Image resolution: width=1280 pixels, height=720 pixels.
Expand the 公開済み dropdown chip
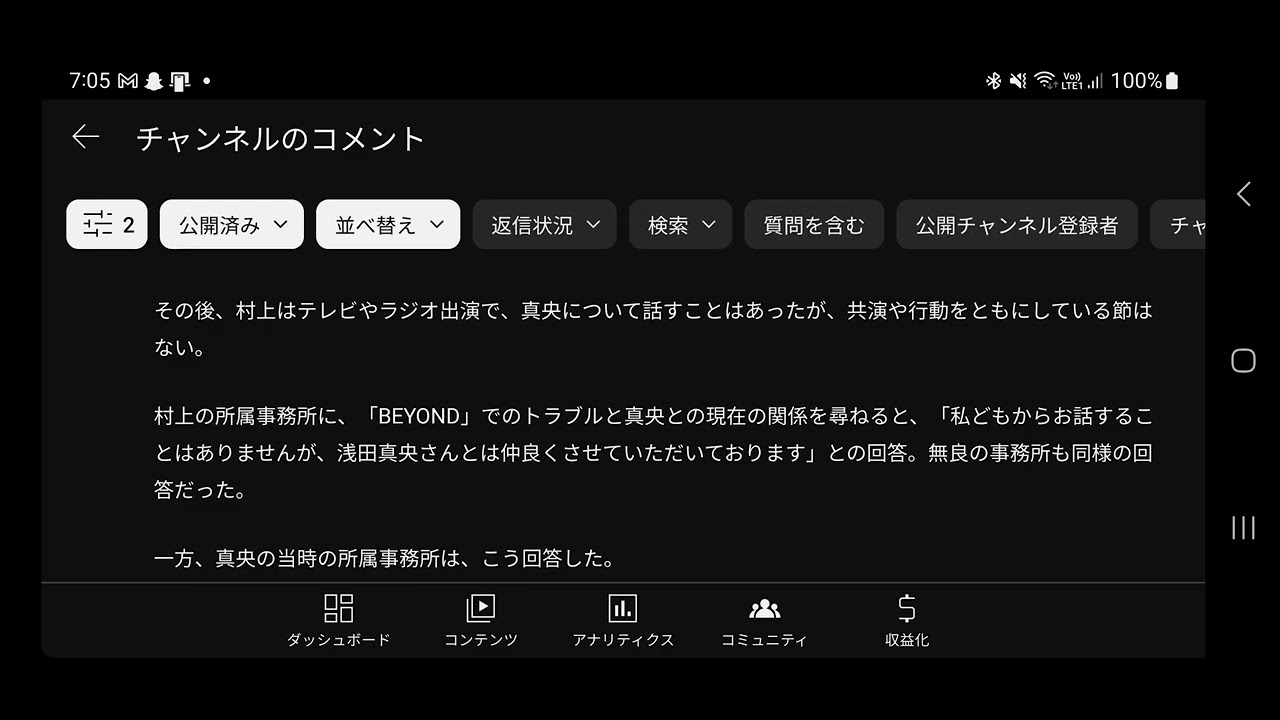pos(232,225)
